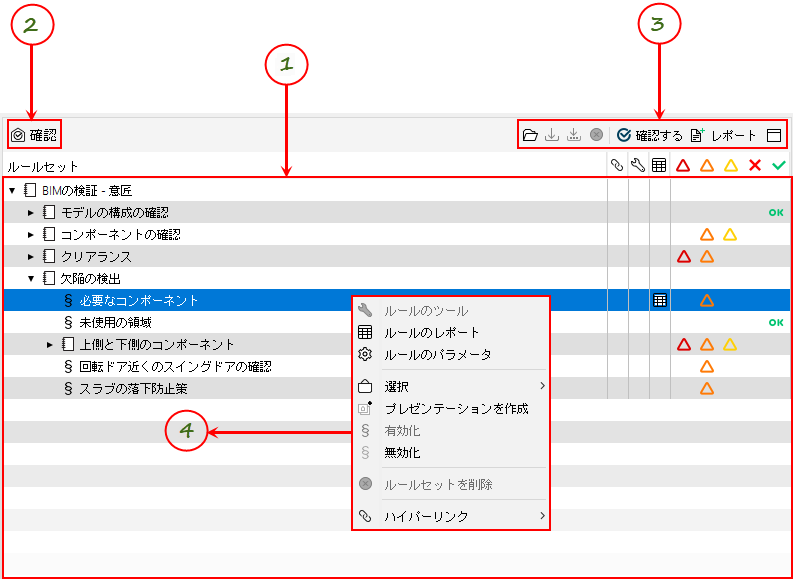The width and height of the screenshot is (793, 579).
Task: Click orange triangle in クリアランス row
Action: tap(707, 256)
